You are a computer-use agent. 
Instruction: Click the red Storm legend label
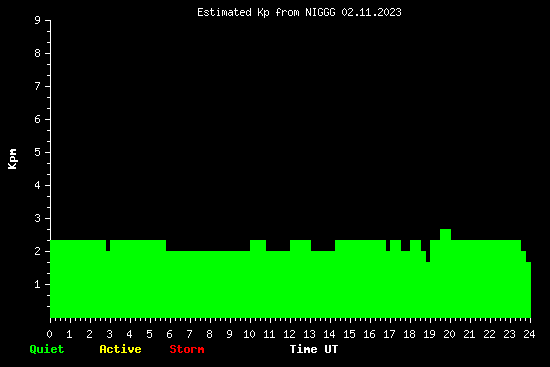click(187, 349)
